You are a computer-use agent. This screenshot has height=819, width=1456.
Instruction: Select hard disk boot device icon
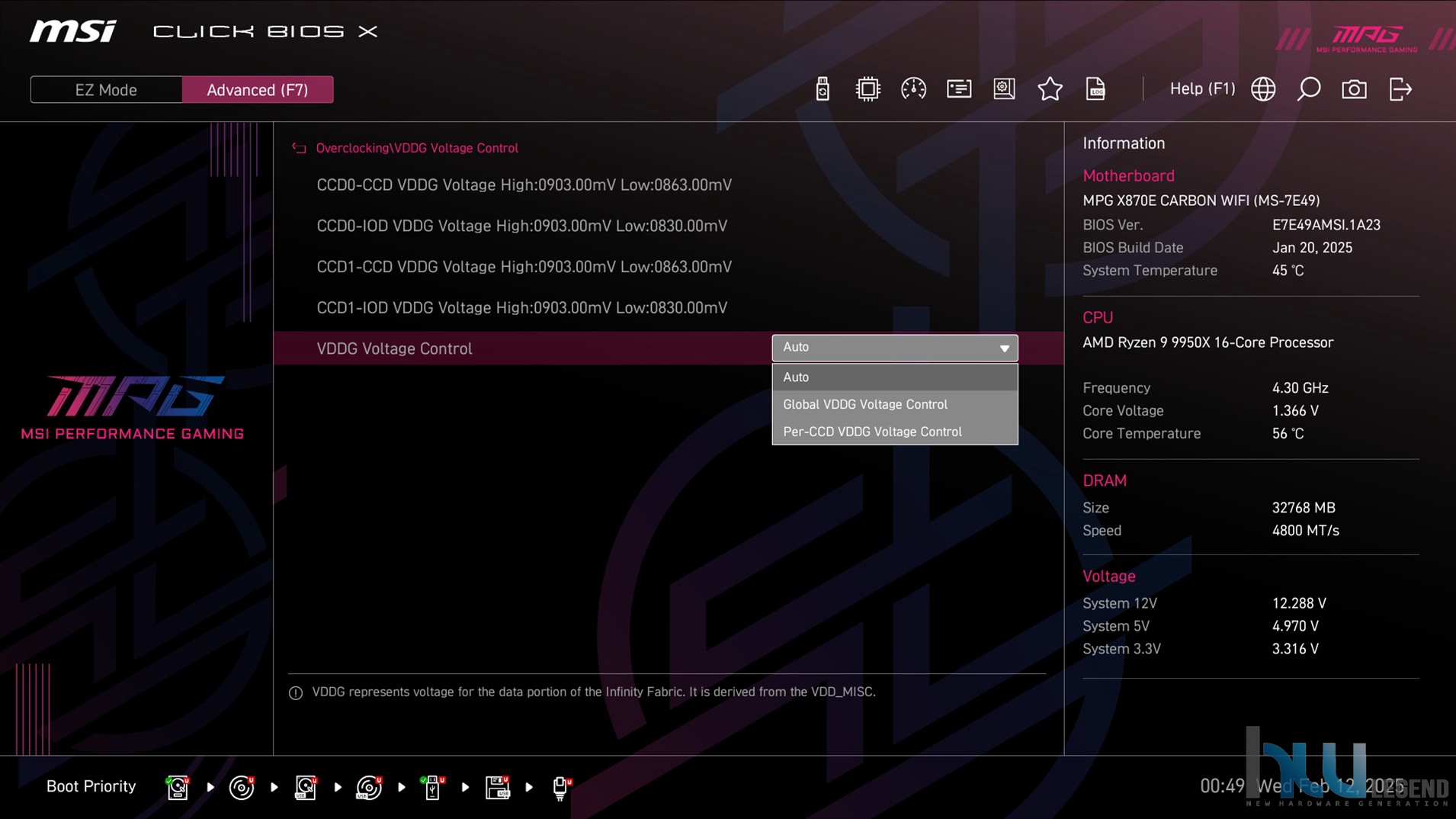click(178, 787)
